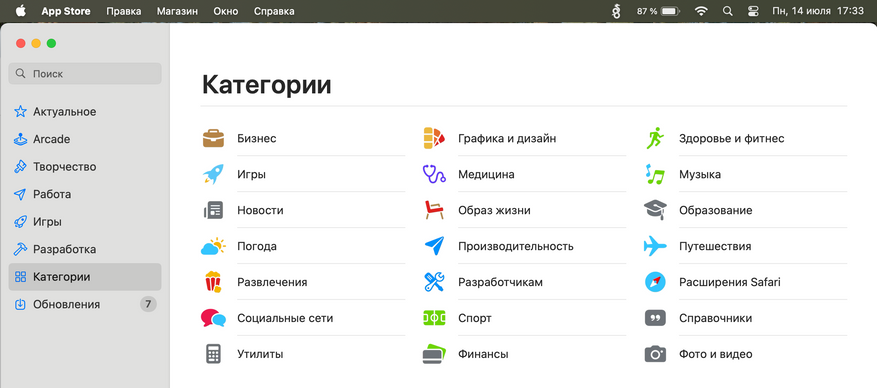
Task: Click the updates badge showing 7
Action: tap(148, 305)
